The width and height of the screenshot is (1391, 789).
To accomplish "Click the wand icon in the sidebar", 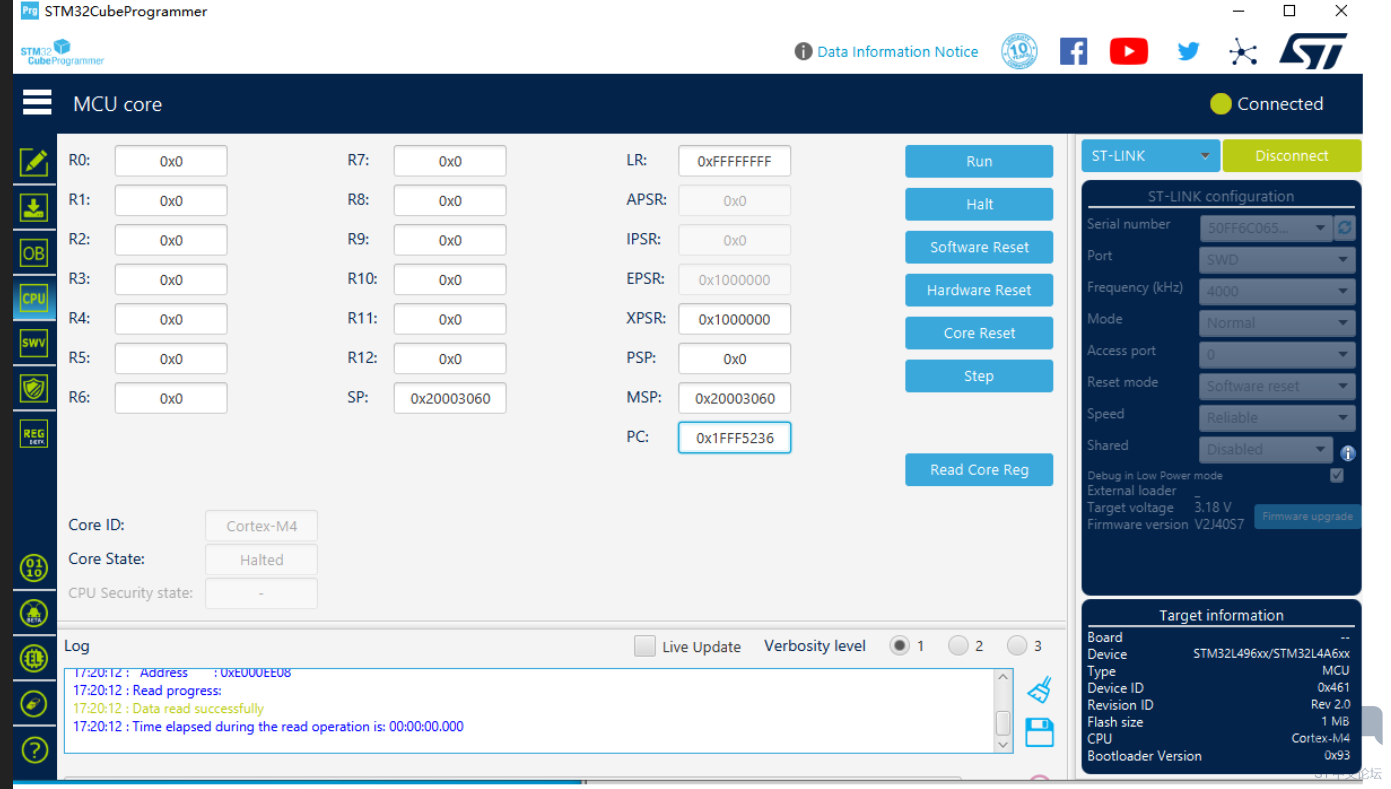I will tap(34, 703).
